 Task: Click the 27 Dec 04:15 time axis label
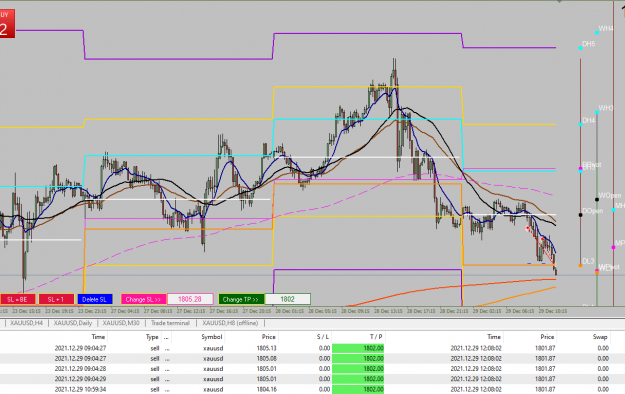pos(124,311)
